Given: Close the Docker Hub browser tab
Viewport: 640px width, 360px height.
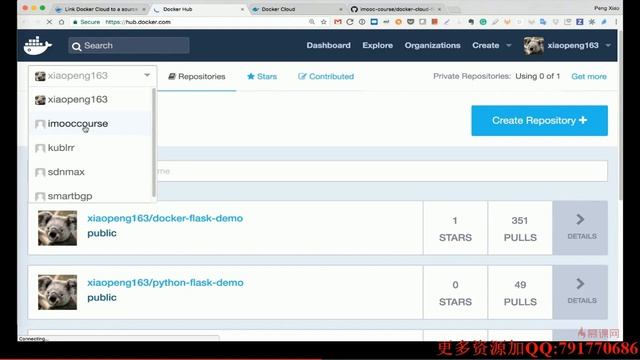Looking at the screenshot, I should (242, 9).
